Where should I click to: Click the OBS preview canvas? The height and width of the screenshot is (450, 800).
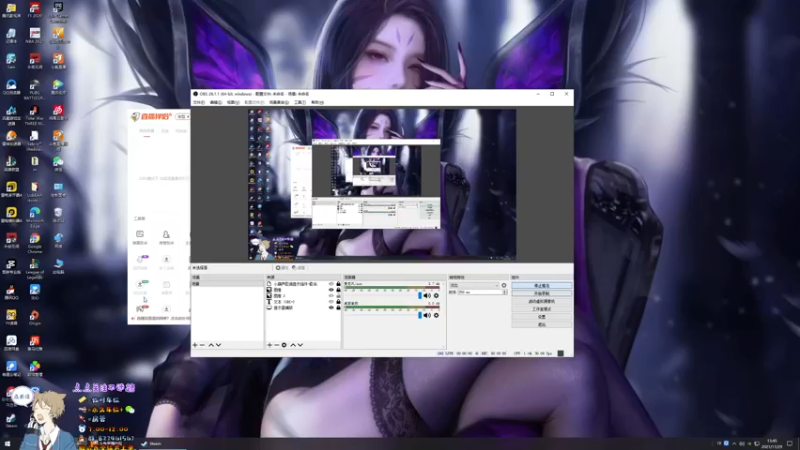(x=382, y=185)
